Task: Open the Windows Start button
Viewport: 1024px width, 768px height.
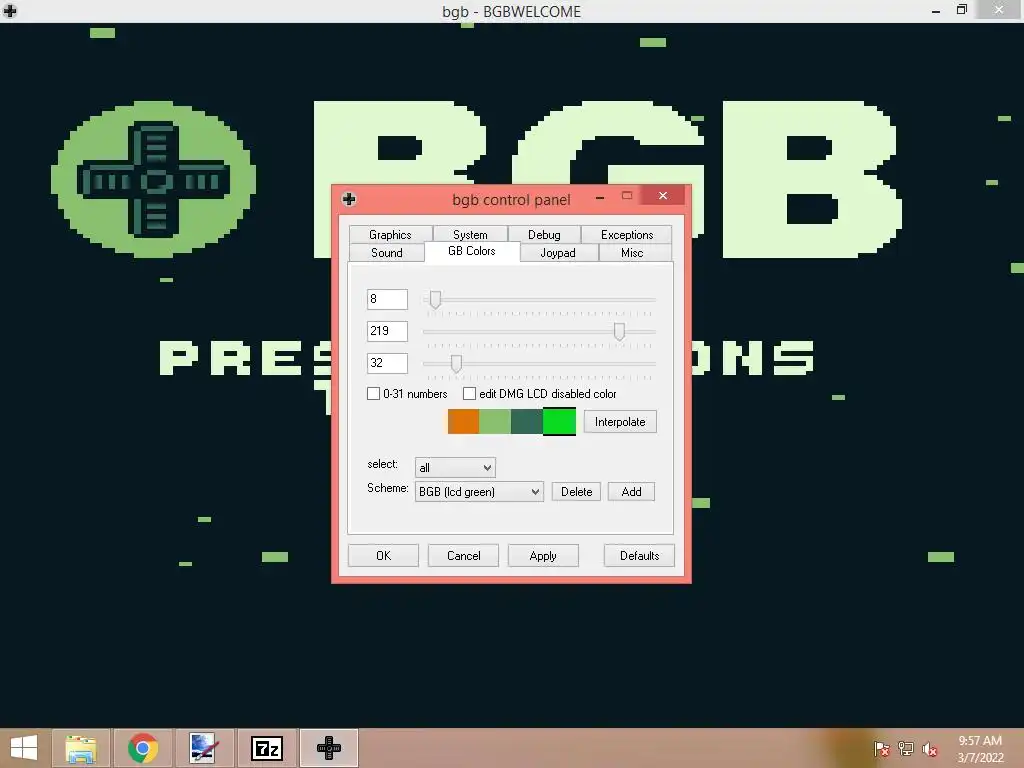Action: [x=24, y=748]
